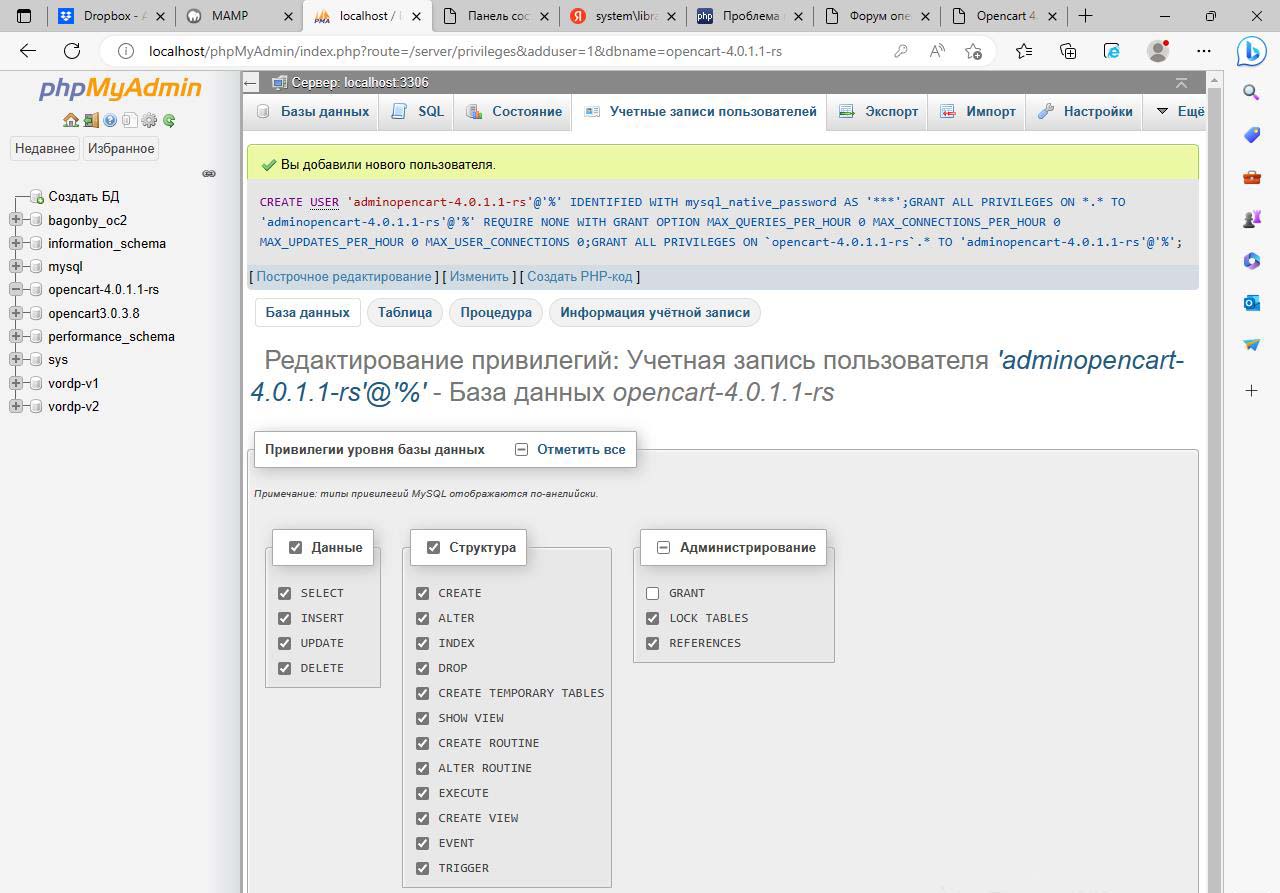This screenshot has height=893, width=1280.
Task: Collapse the opencart-4.0.1.1-rs database node
Action: tap(16, 289)
